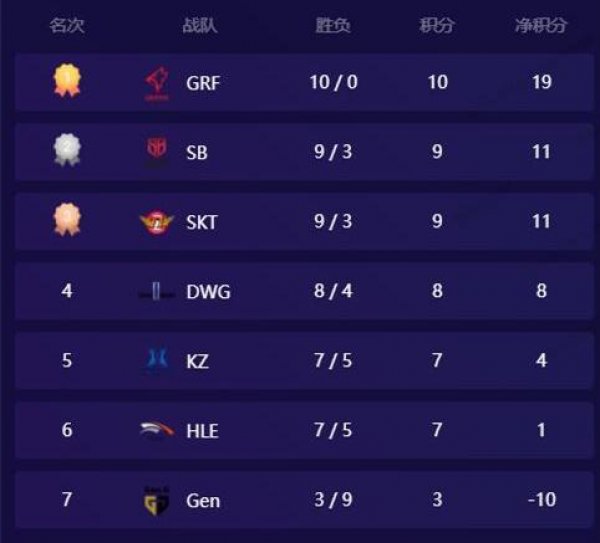Select the GRF team name

(x=203, y=82)
